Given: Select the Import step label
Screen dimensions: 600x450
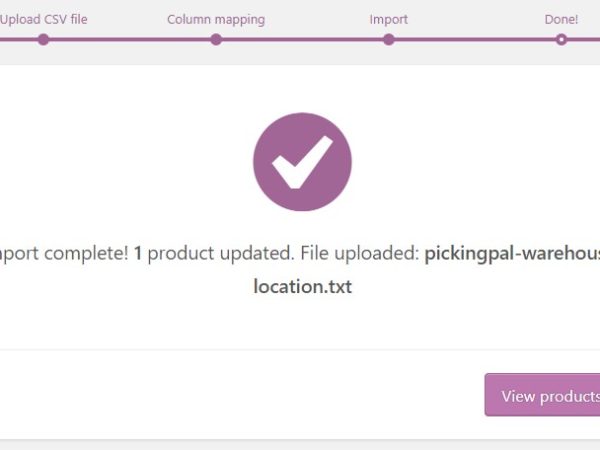Looking at the screenshot, I should pos(389,19).
